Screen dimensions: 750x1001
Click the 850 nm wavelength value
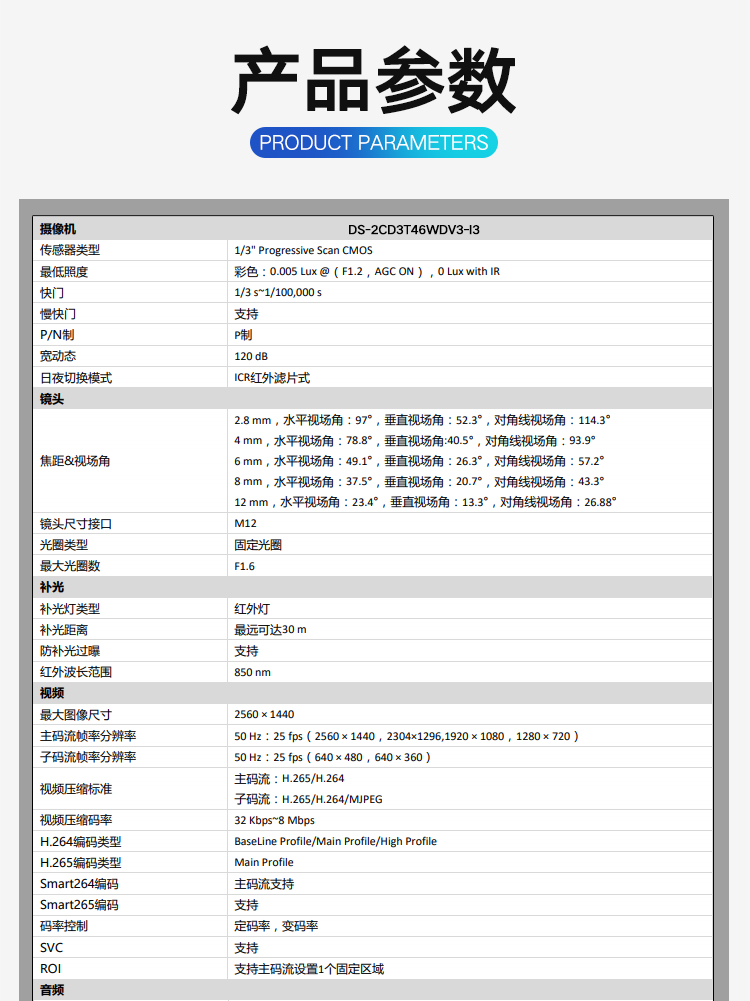(253, 672)
